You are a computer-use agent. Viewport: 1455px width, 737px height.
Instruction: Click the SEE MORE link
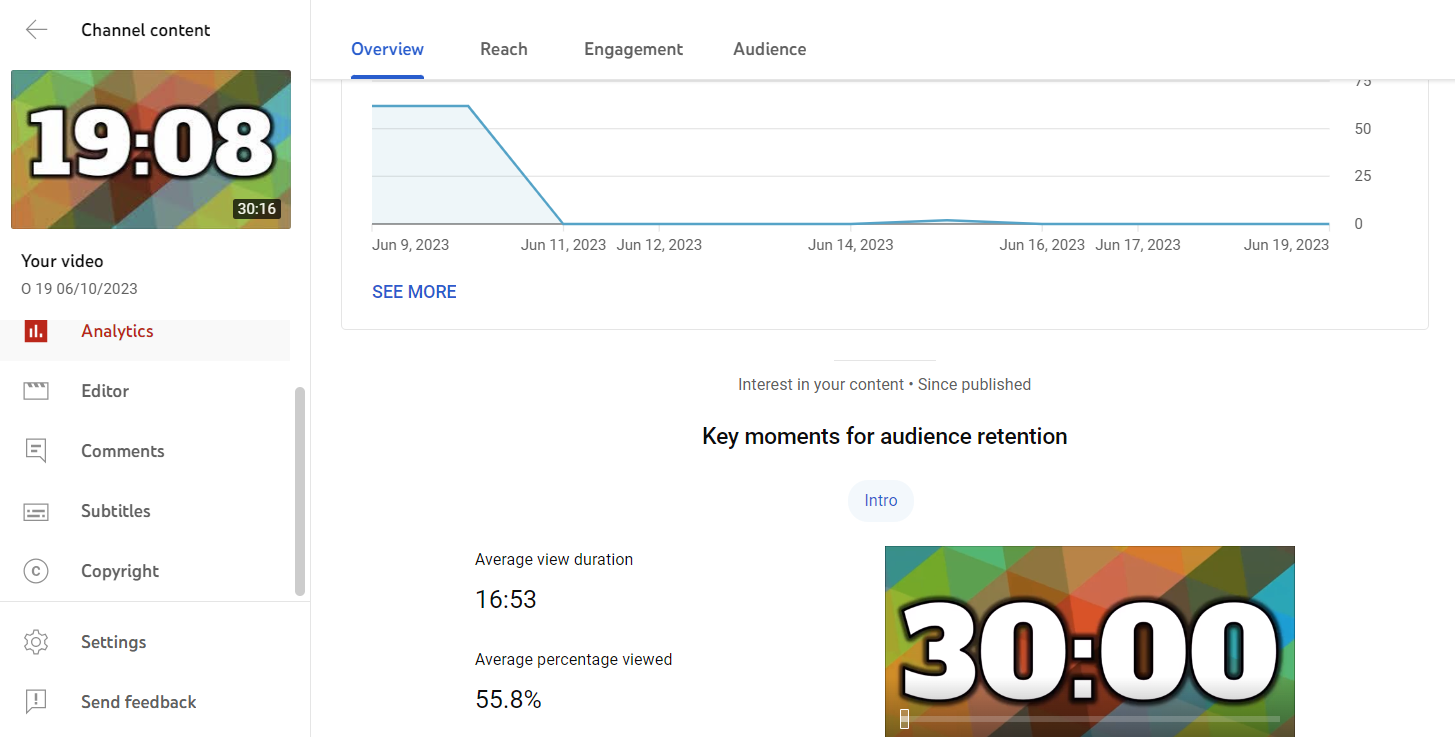pos(414,291)
